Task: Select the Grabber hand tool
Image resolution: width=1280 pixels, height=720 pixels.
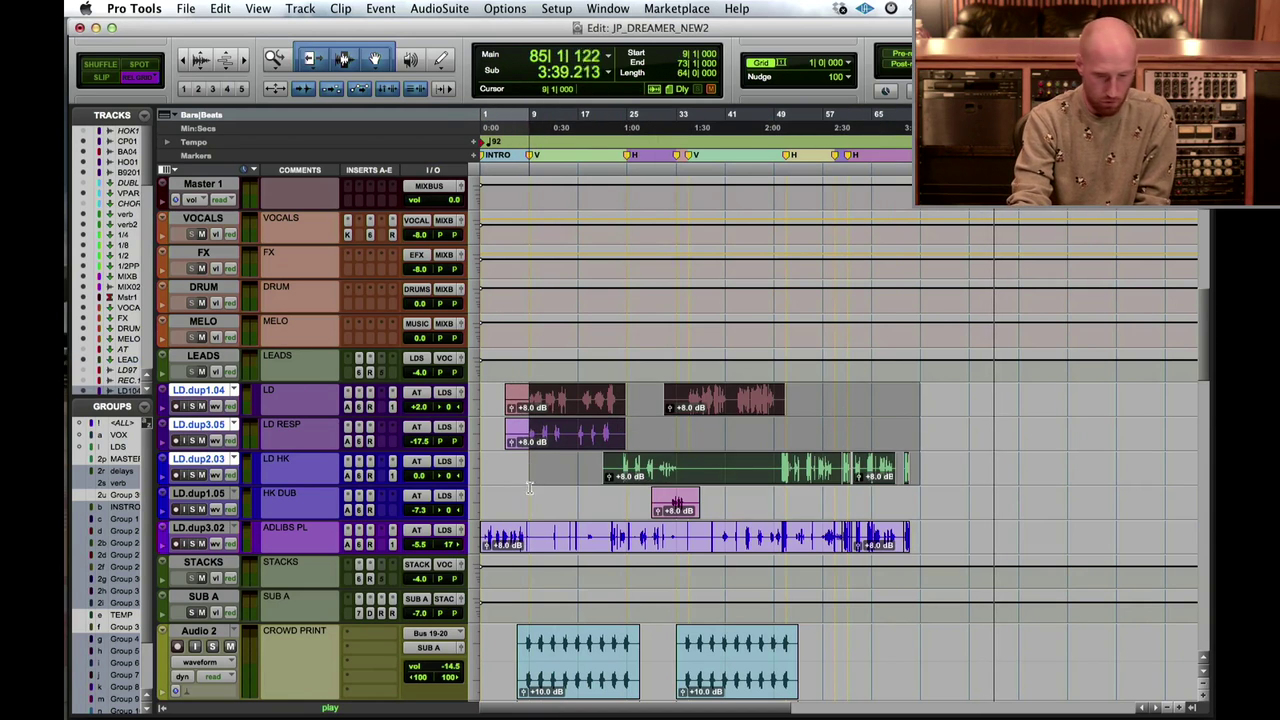Action: pyautogui.click(x=375, y=60)
